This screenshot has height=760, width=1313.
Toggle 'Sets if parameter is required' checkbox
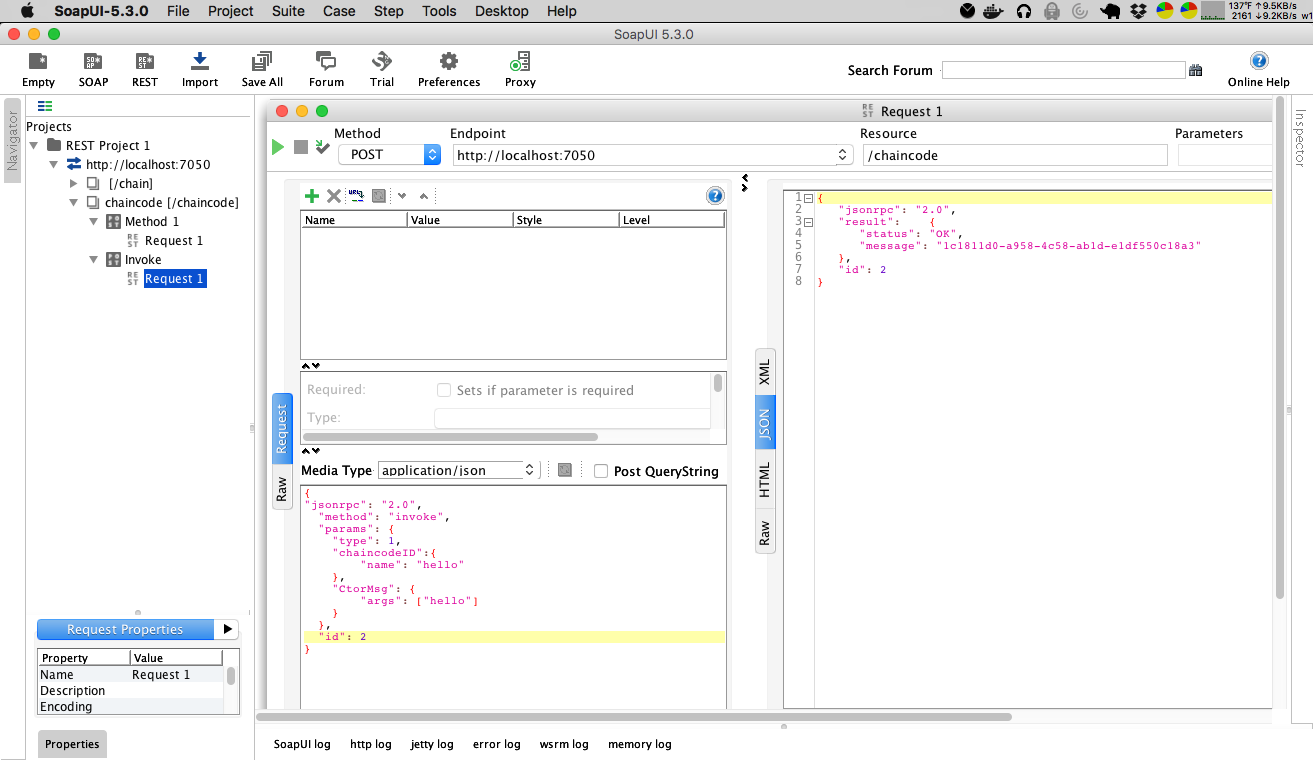[x=444, y=390]
